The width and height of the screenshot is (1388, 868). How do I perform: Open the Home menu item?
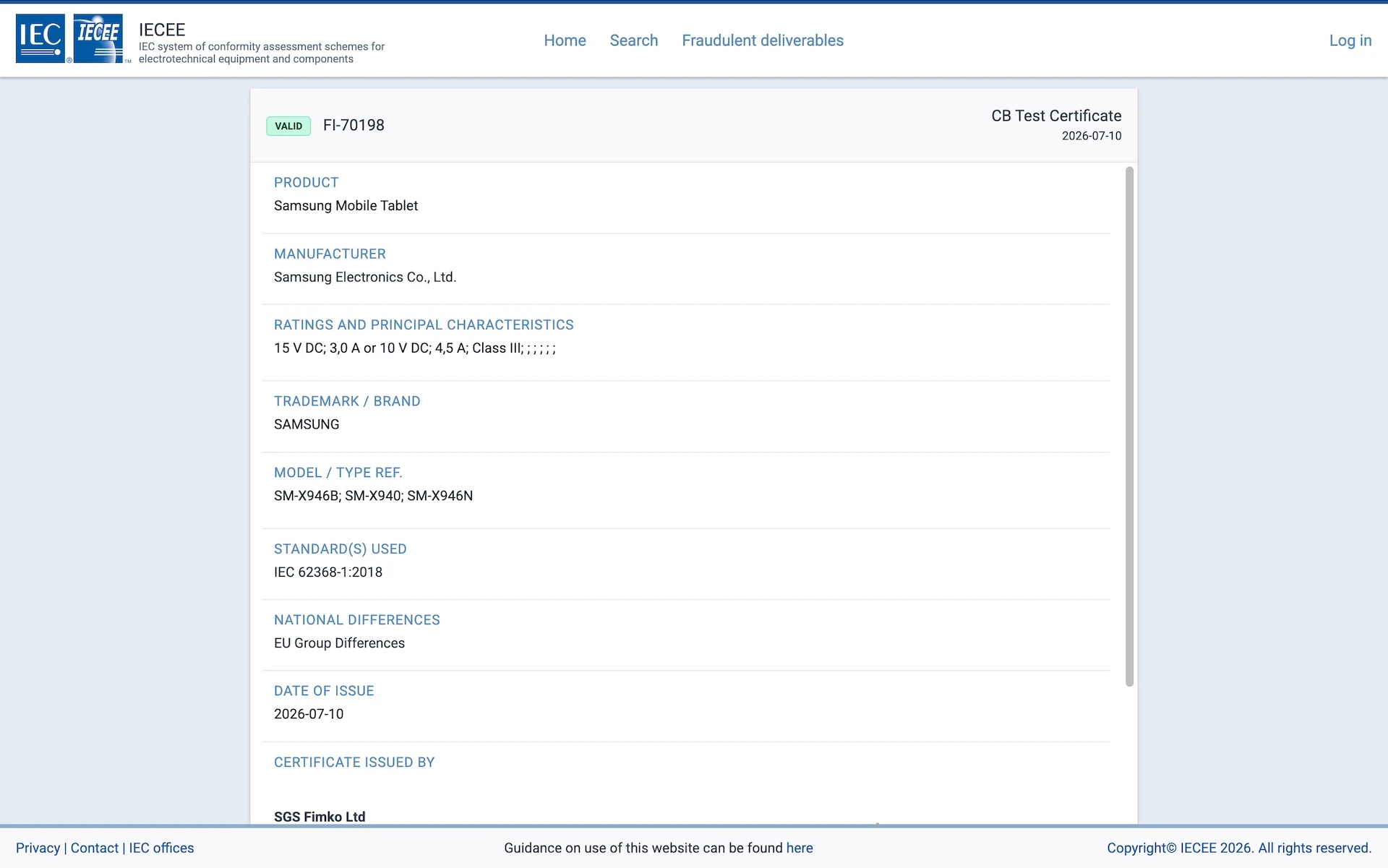(x=565, y=40)
